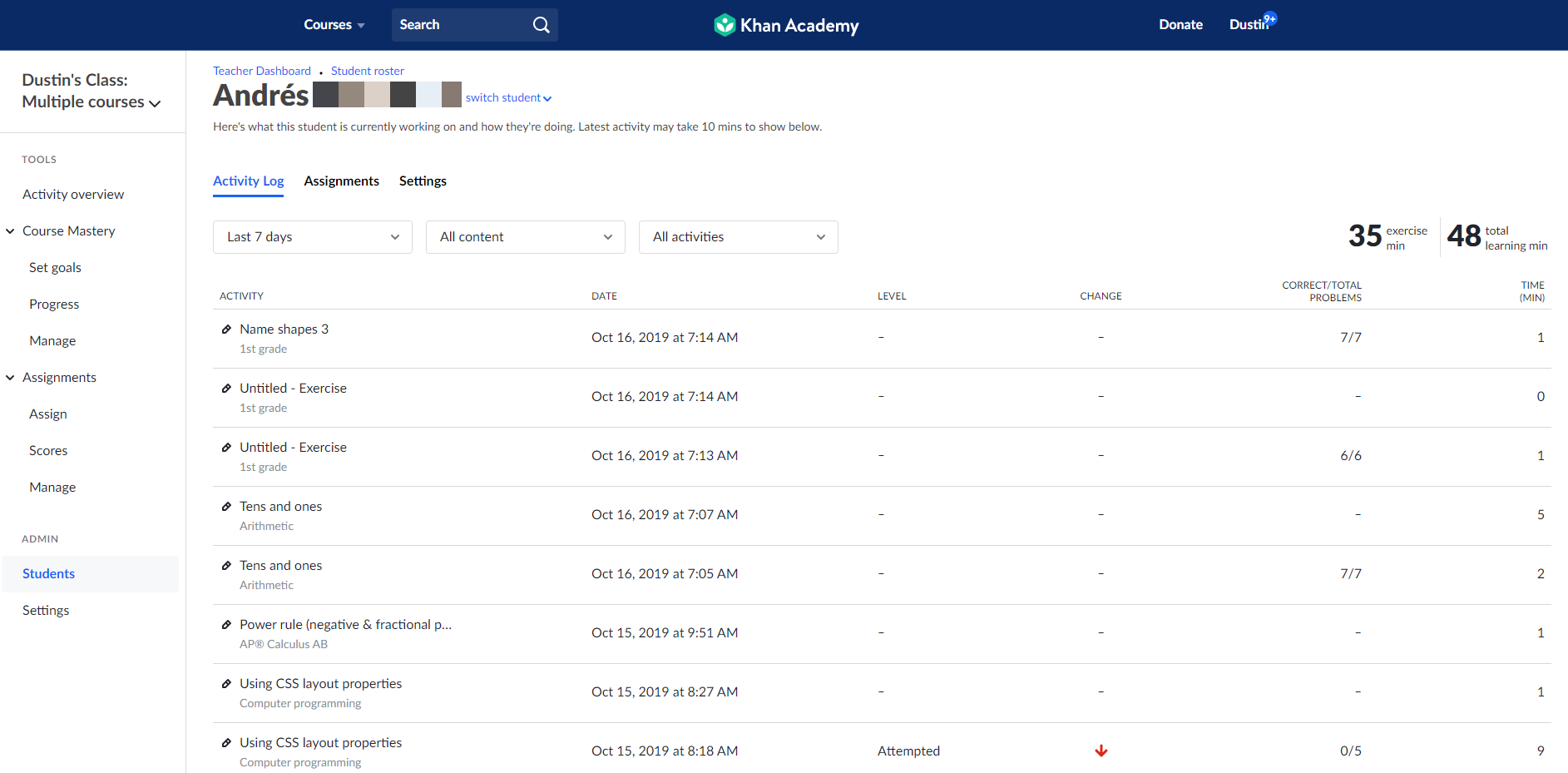Click icon next to Untitled - Exercise 7:13 AM
1568x773 pixels.
[x=226, y=448]
